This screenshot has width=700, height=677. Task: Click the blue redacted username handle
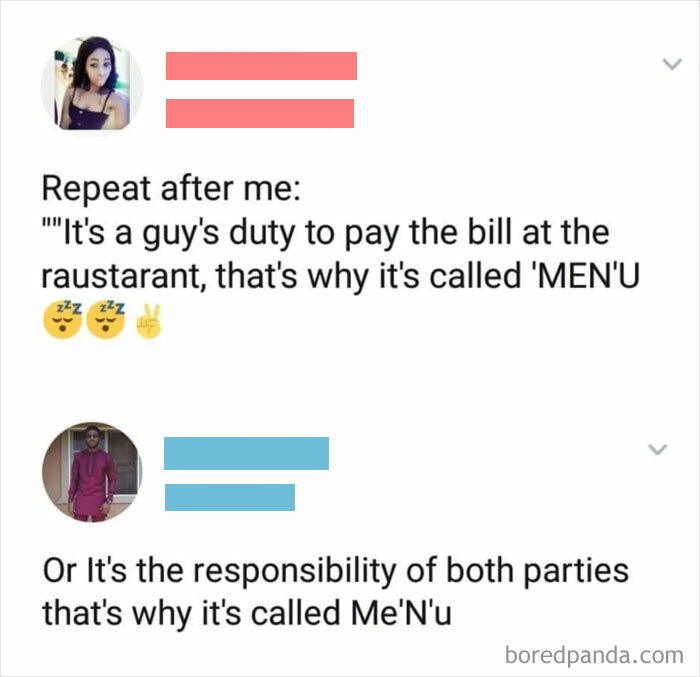click(x=230, y=497)
